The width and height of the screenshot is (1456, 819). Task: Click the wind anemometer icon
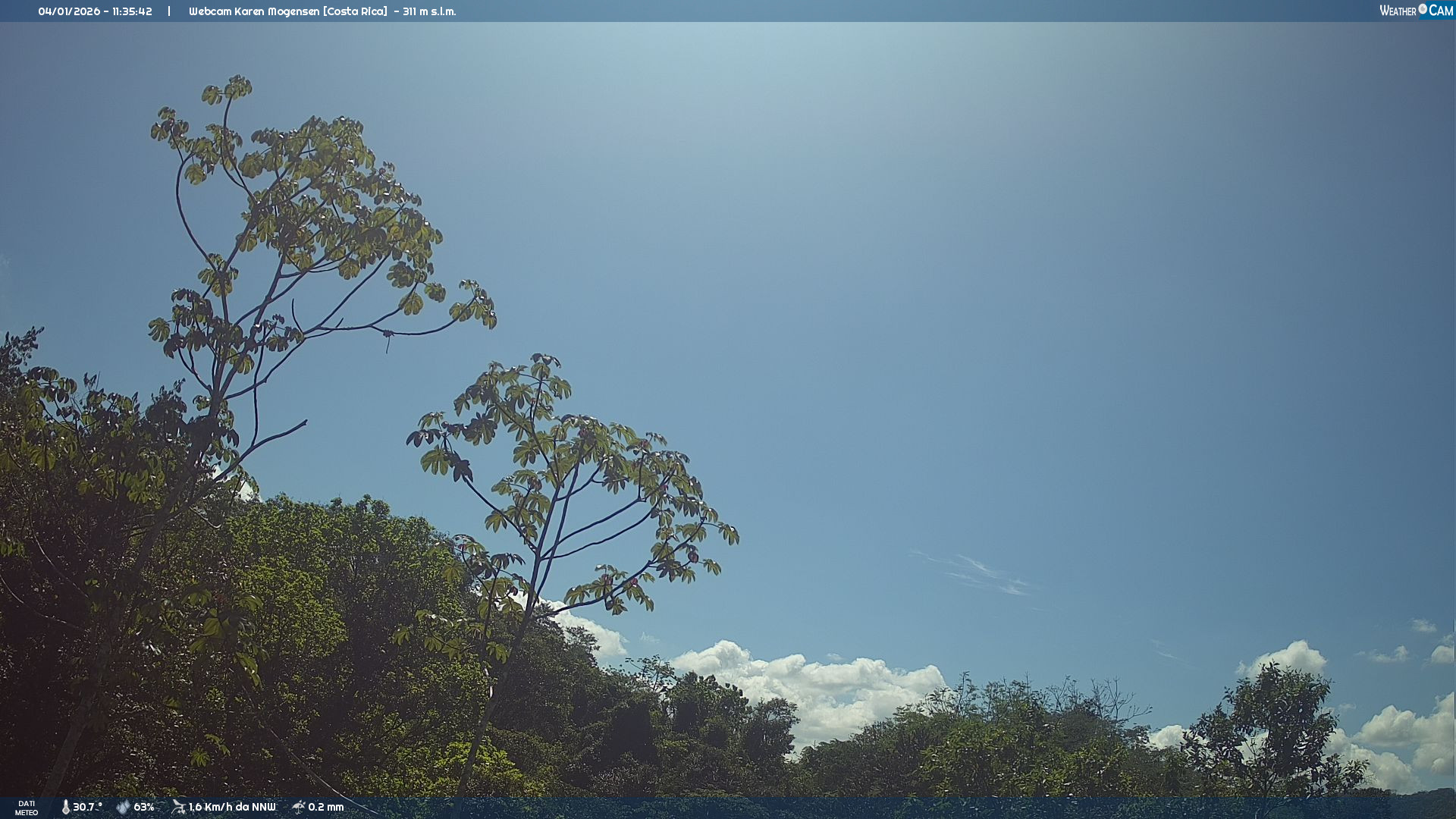(178, 807)
